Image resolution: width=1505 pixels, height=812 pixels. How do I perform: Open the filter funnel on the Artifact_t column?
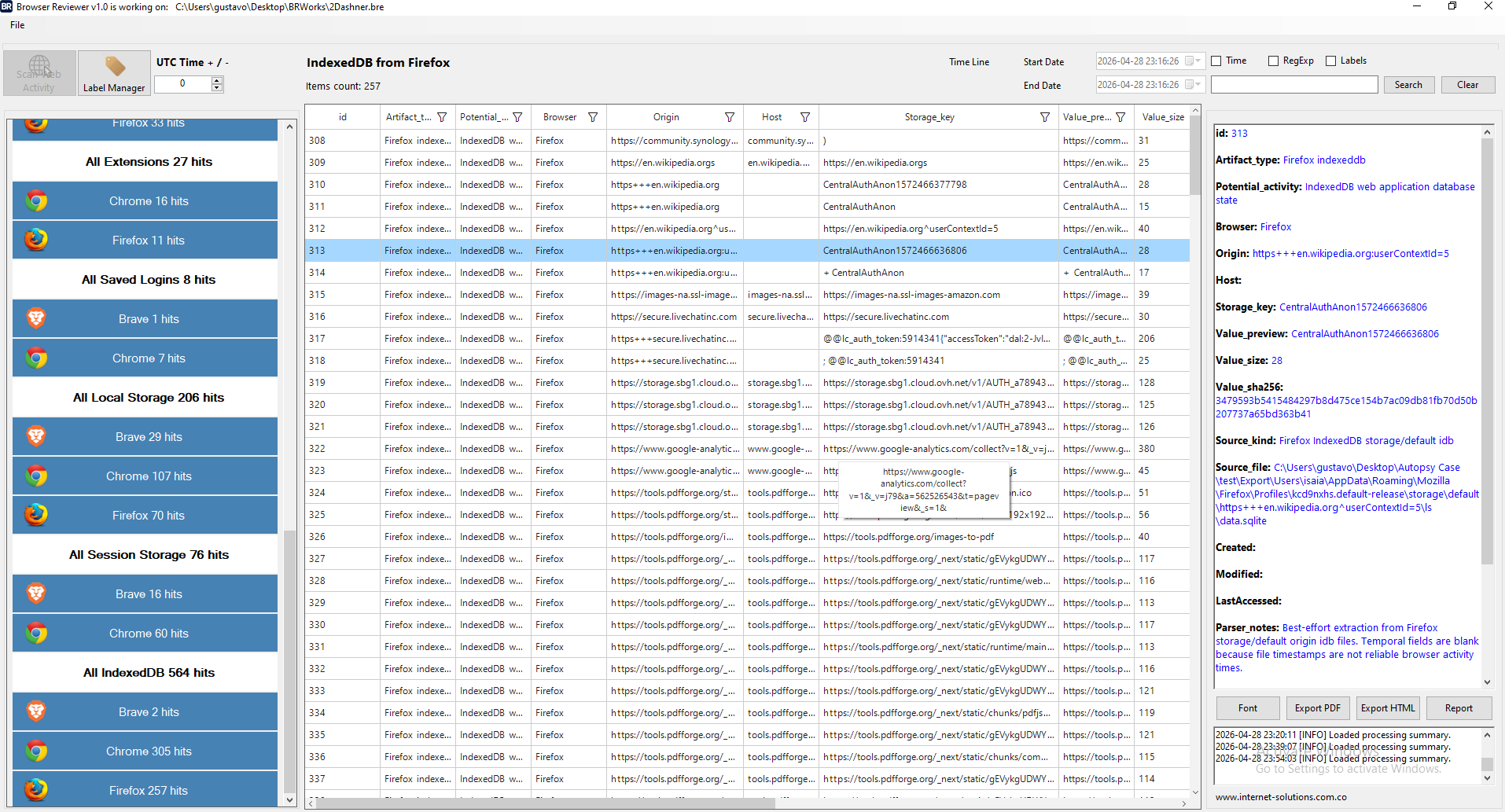pos(442,117)
